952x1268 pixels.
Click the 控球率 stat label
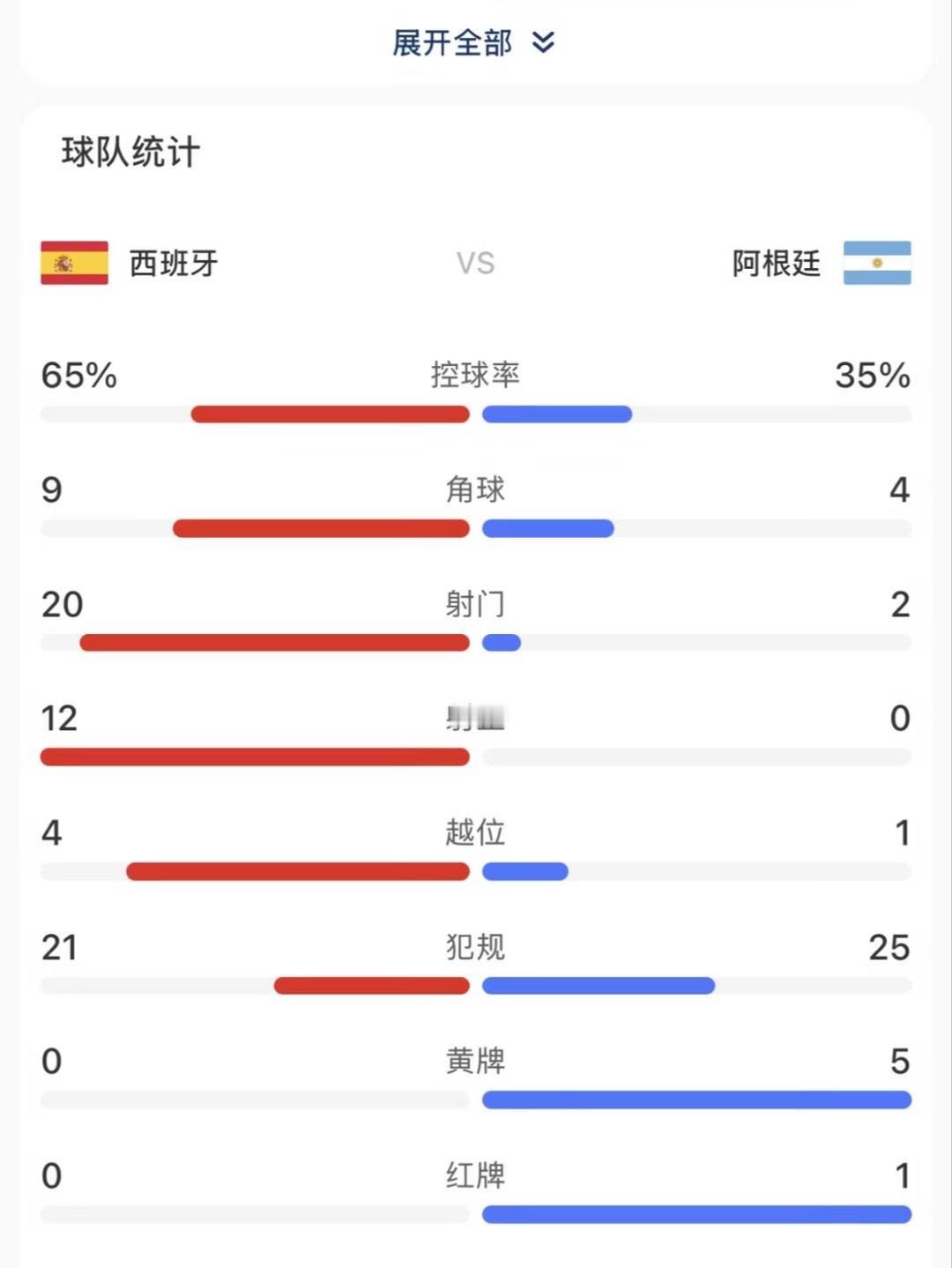click(476, 375)
